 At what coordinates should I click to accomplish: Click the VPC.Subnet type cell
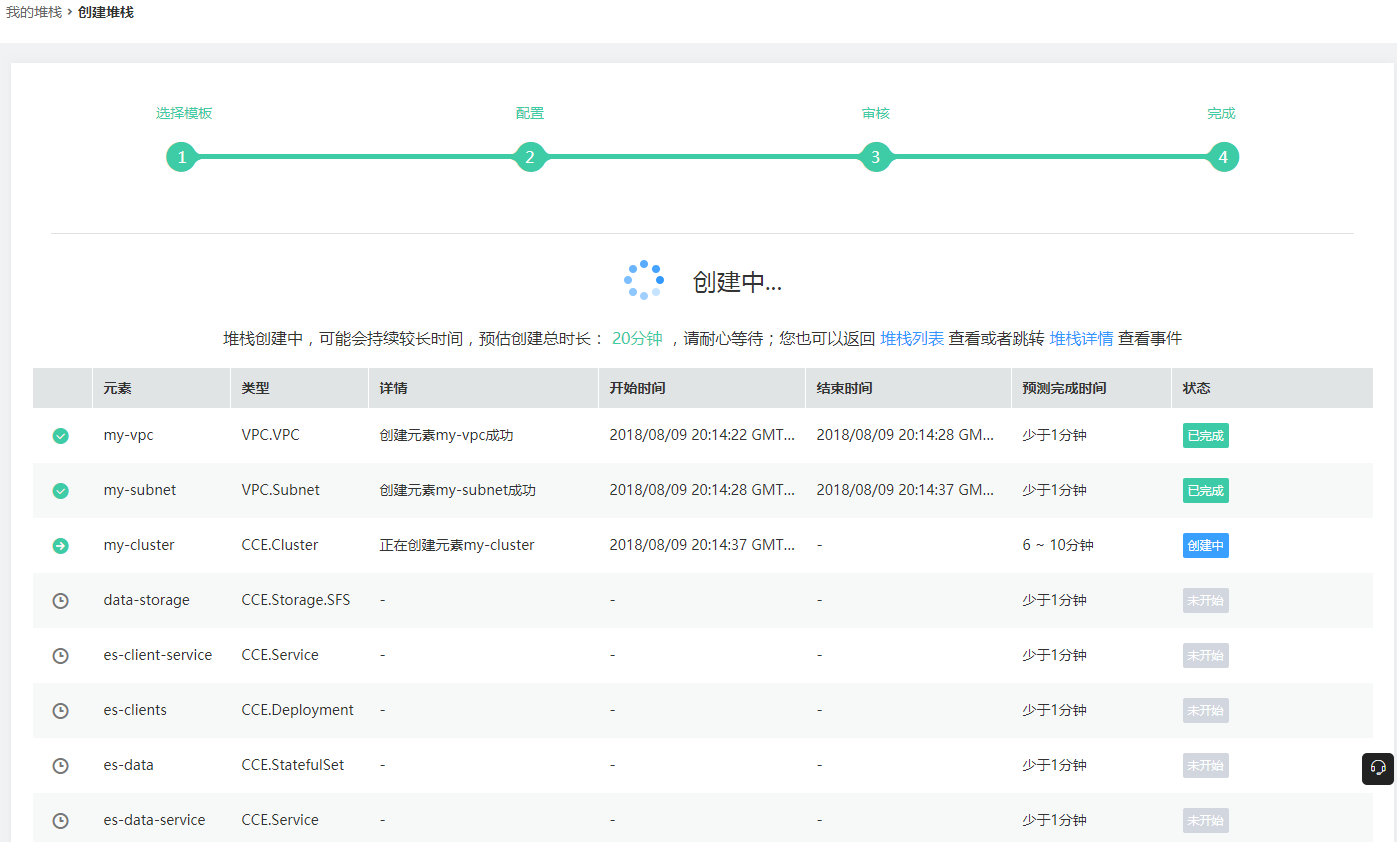(x=281, y=491)
